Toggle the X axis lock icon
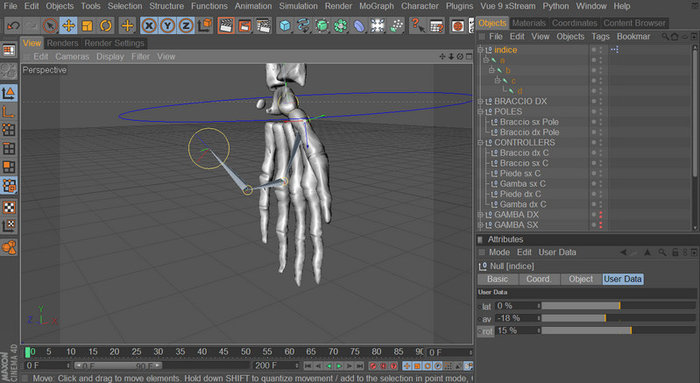Image resolution: width=700 pixels, height=383 pixels. tap(149, 25)
